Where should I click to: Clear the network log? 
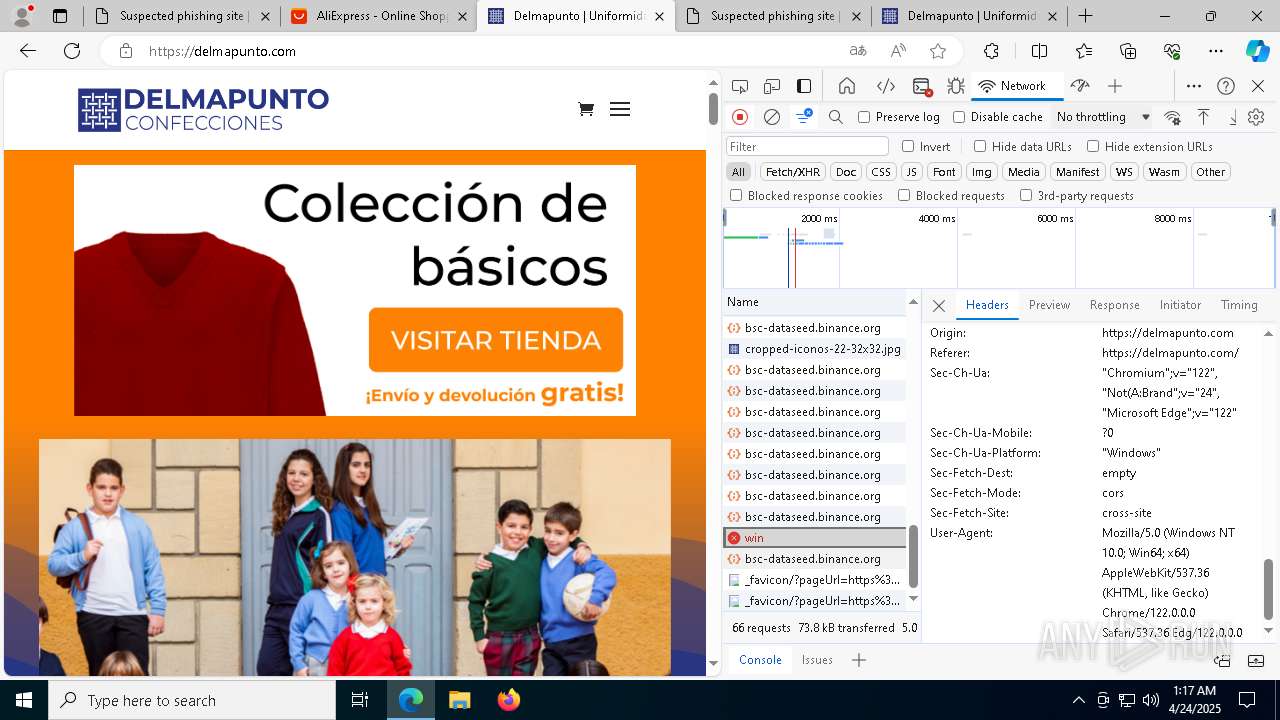click(x=772, y=117)
